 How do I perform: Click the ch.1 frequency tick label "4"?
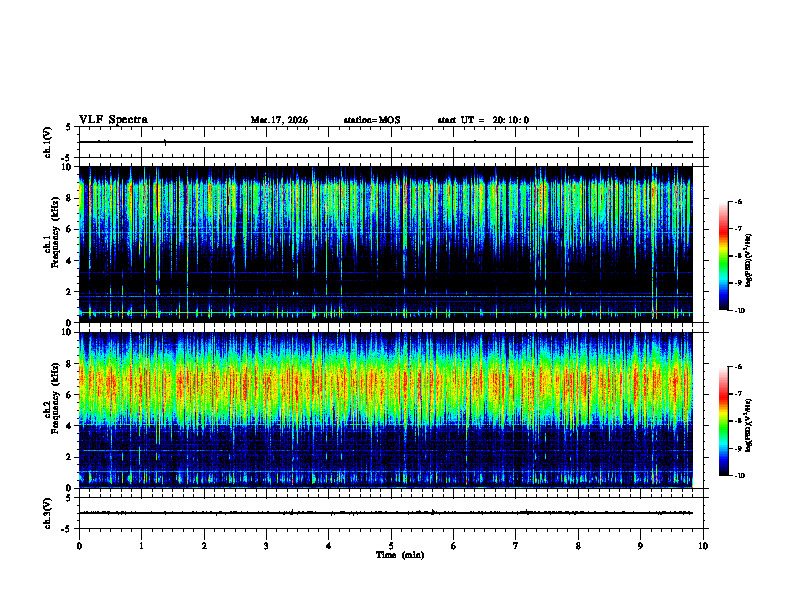[69, 261]
